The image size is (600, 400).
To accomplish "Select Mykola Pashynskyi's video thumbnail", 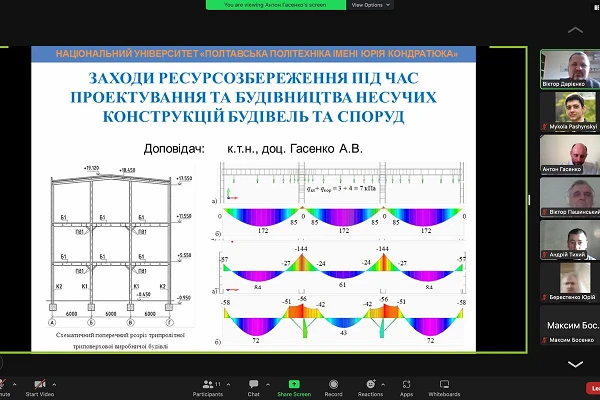I will pos(568,112).
